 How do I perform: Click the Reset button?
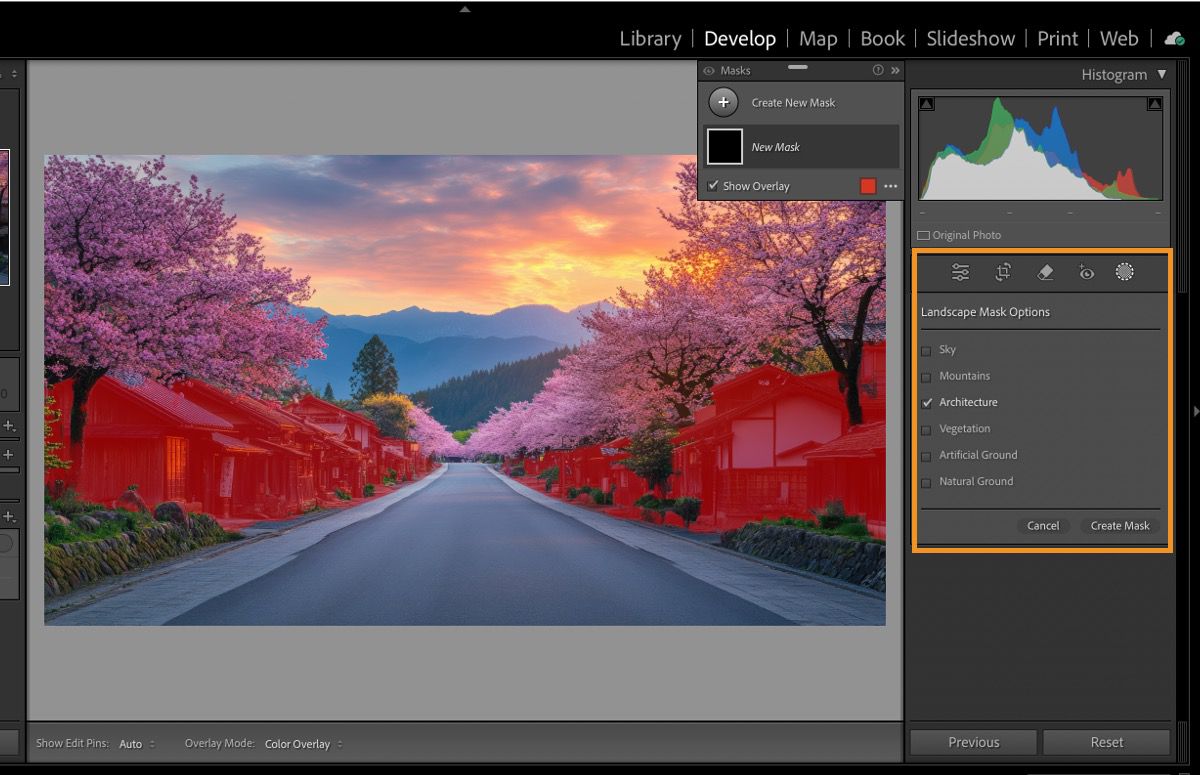point(1106,742)
